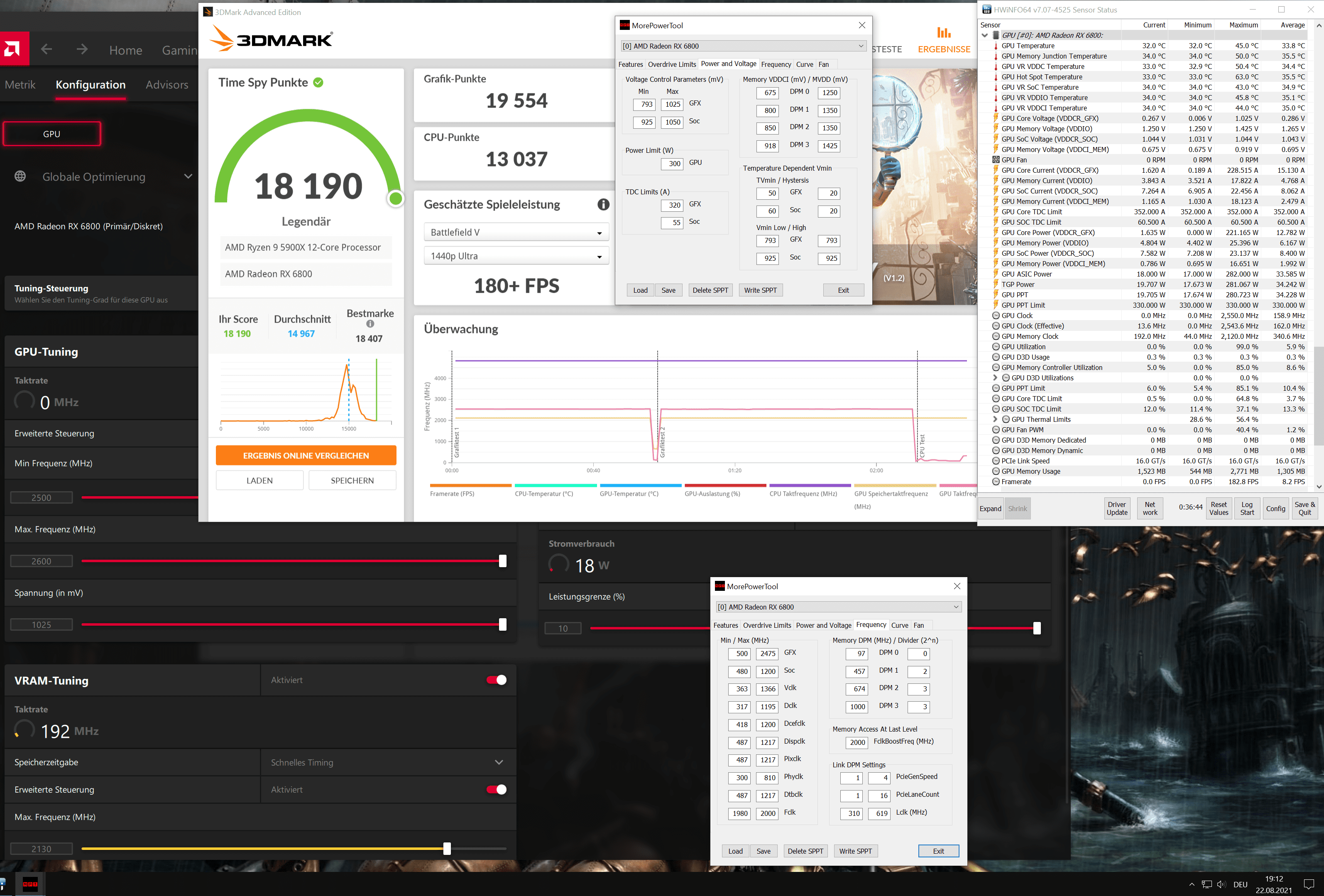Click the Max. Frequenz 2600 slider handle
The width and height of the screenshot is (1324, 896).
tap(502, 561)
